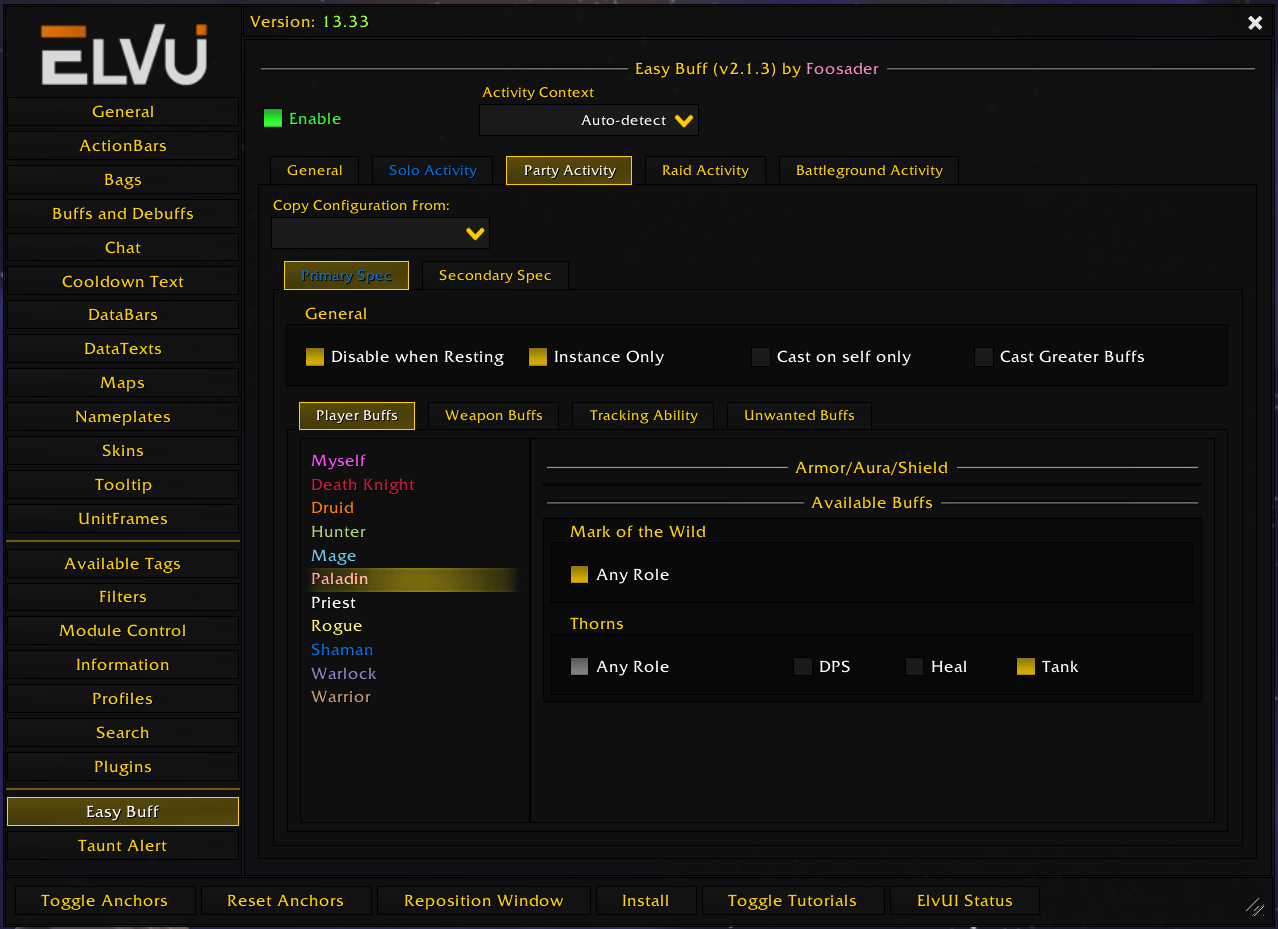Switch to Solo Activity tab

pos(433,170)
